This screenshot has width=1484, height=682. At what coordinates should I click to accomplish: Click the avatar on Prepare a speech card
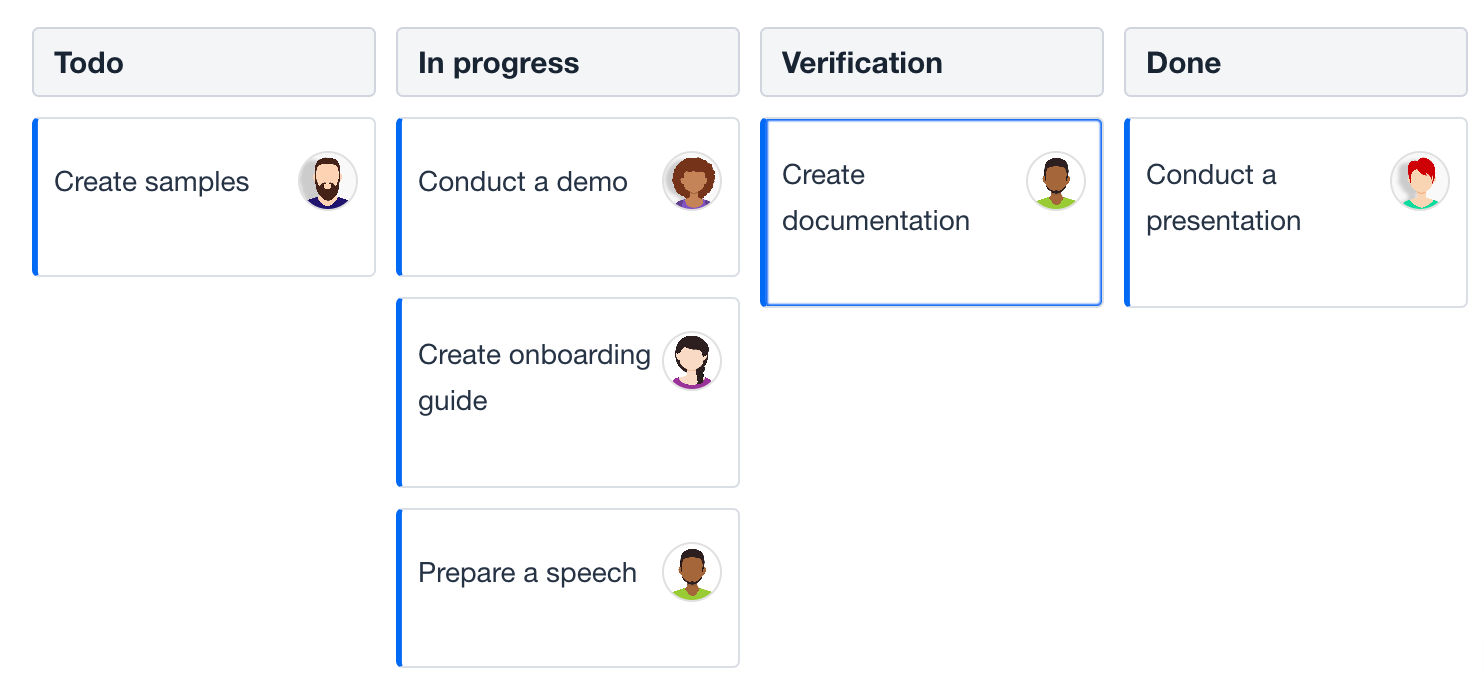click(x=692, y=572)
